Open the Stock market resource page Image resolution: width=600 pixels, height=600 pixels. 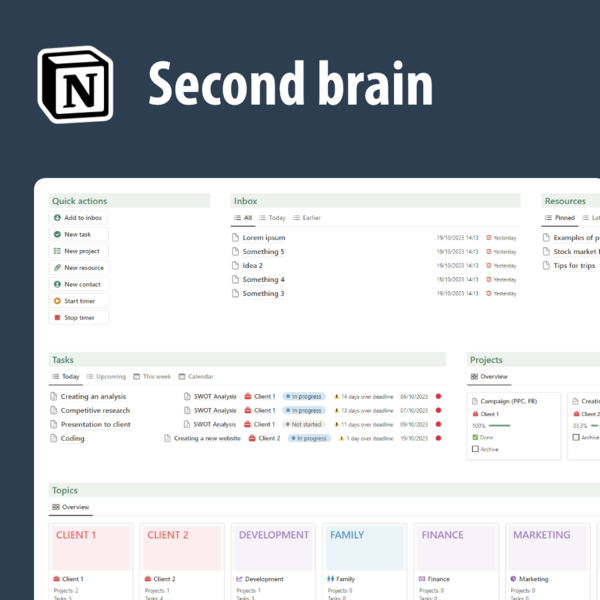point(575,251)
